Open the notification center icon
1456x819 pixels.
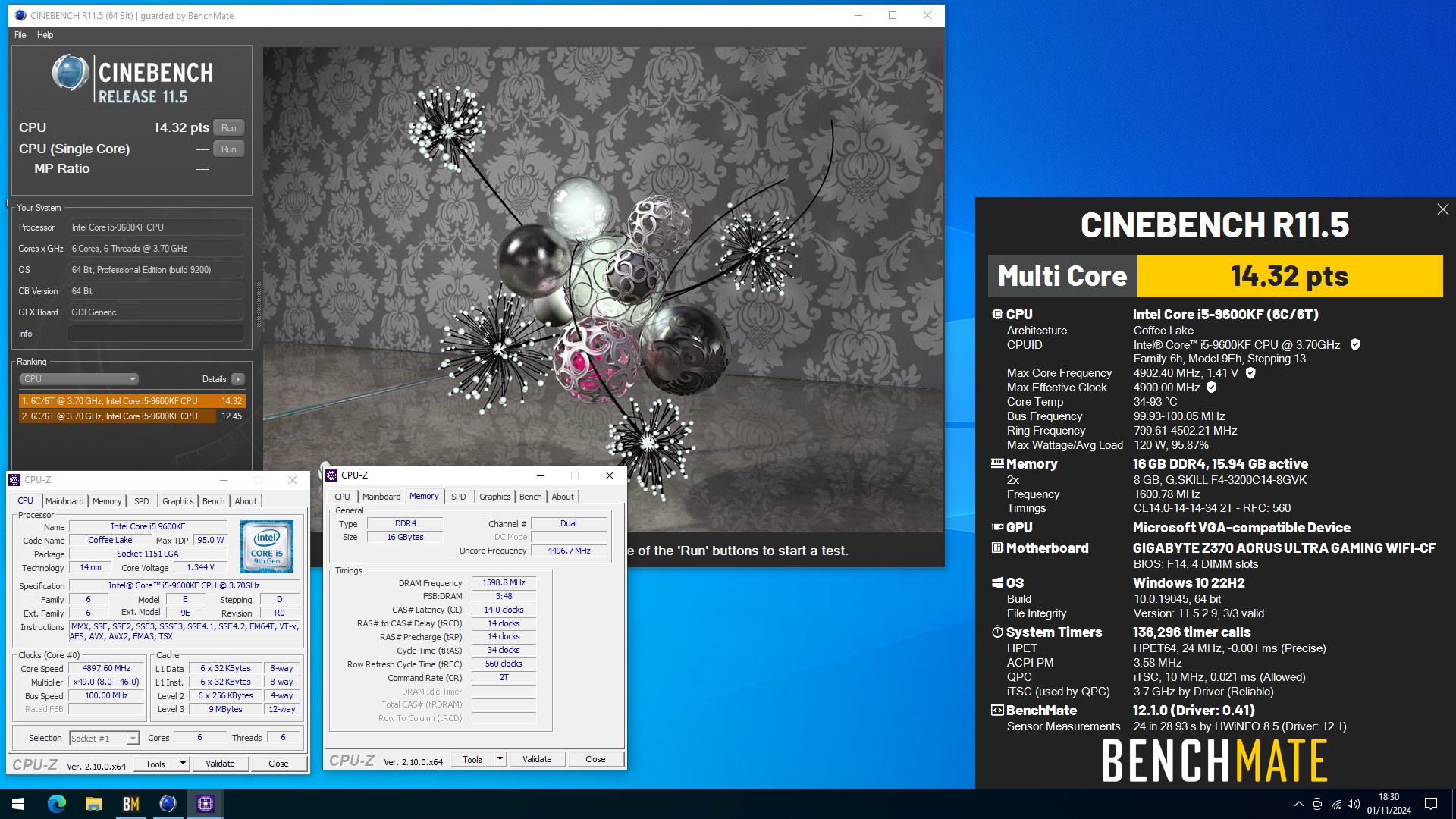(1431, 804)
